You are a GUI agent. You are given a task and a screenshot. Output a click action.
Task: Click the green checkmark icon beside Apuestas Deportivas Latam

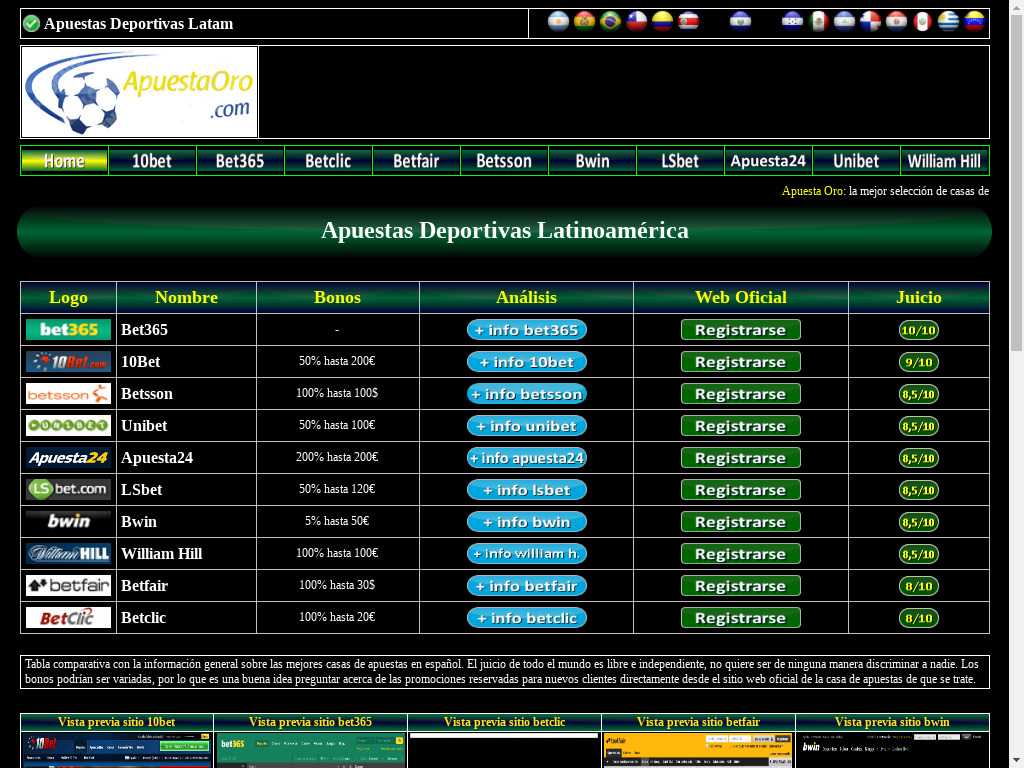click(x=31, y=24)
